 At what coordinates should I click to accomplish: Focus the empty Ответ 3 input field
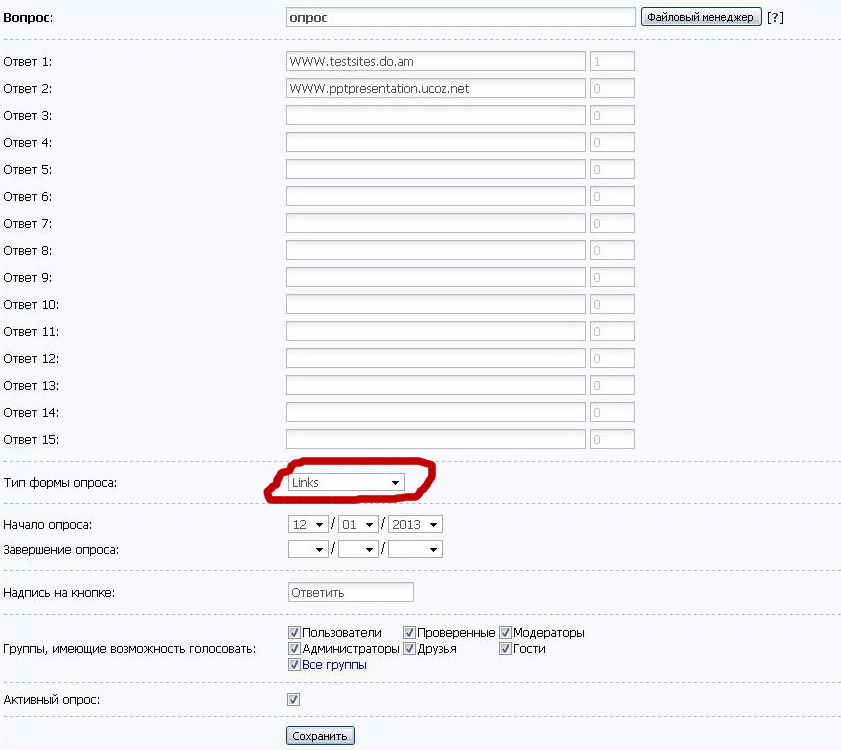435,116
